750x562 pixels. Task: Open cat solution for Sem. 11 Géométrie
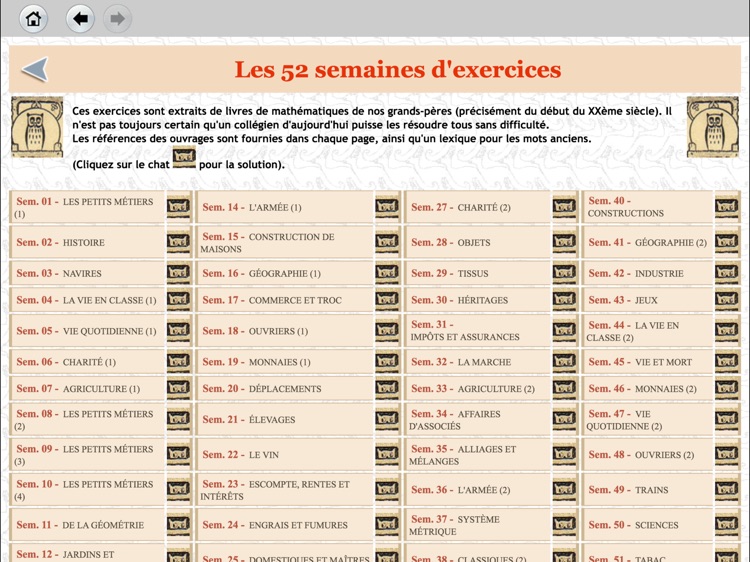pyautogui.click(x=179, y=525)
